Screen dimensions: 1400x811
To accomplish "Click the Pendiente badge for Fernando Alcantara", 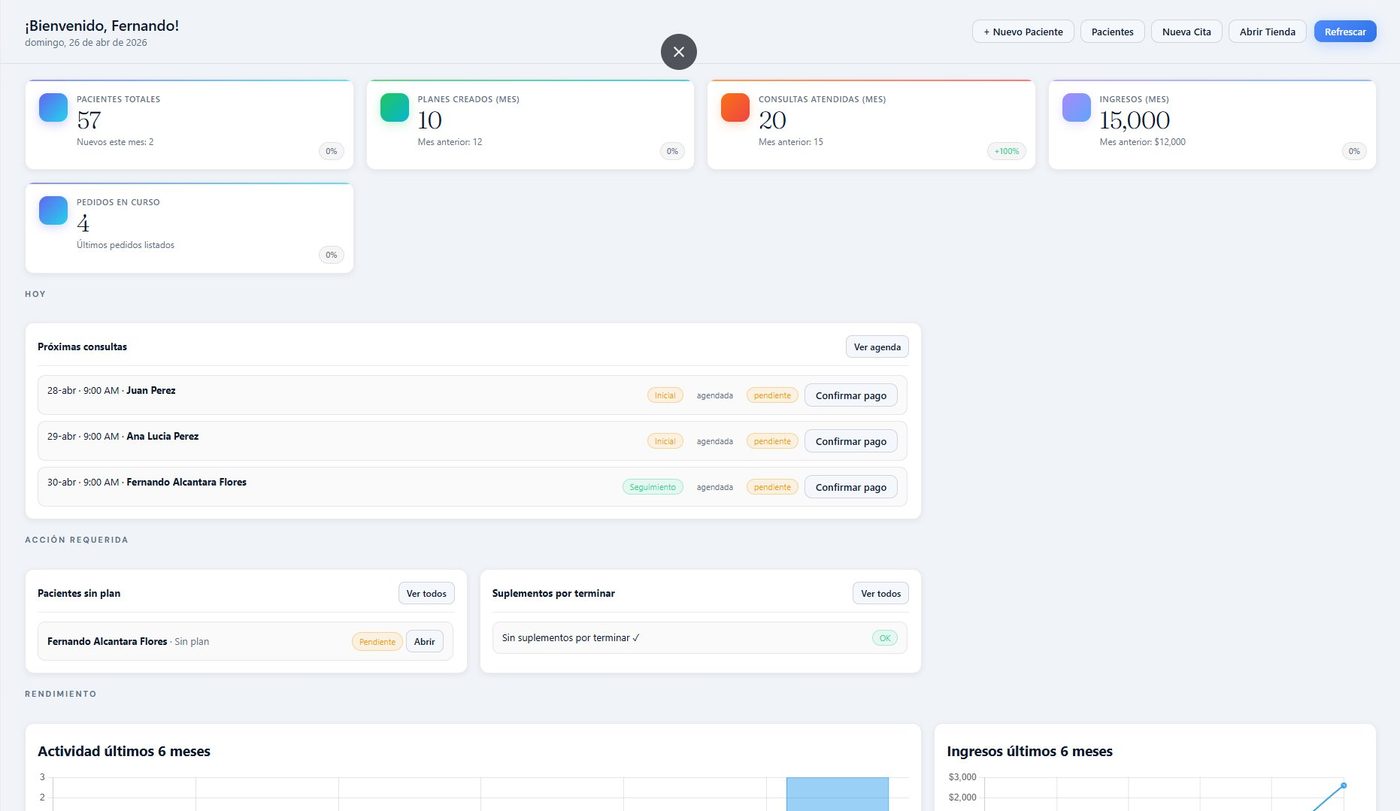I will tap(377, 641).
